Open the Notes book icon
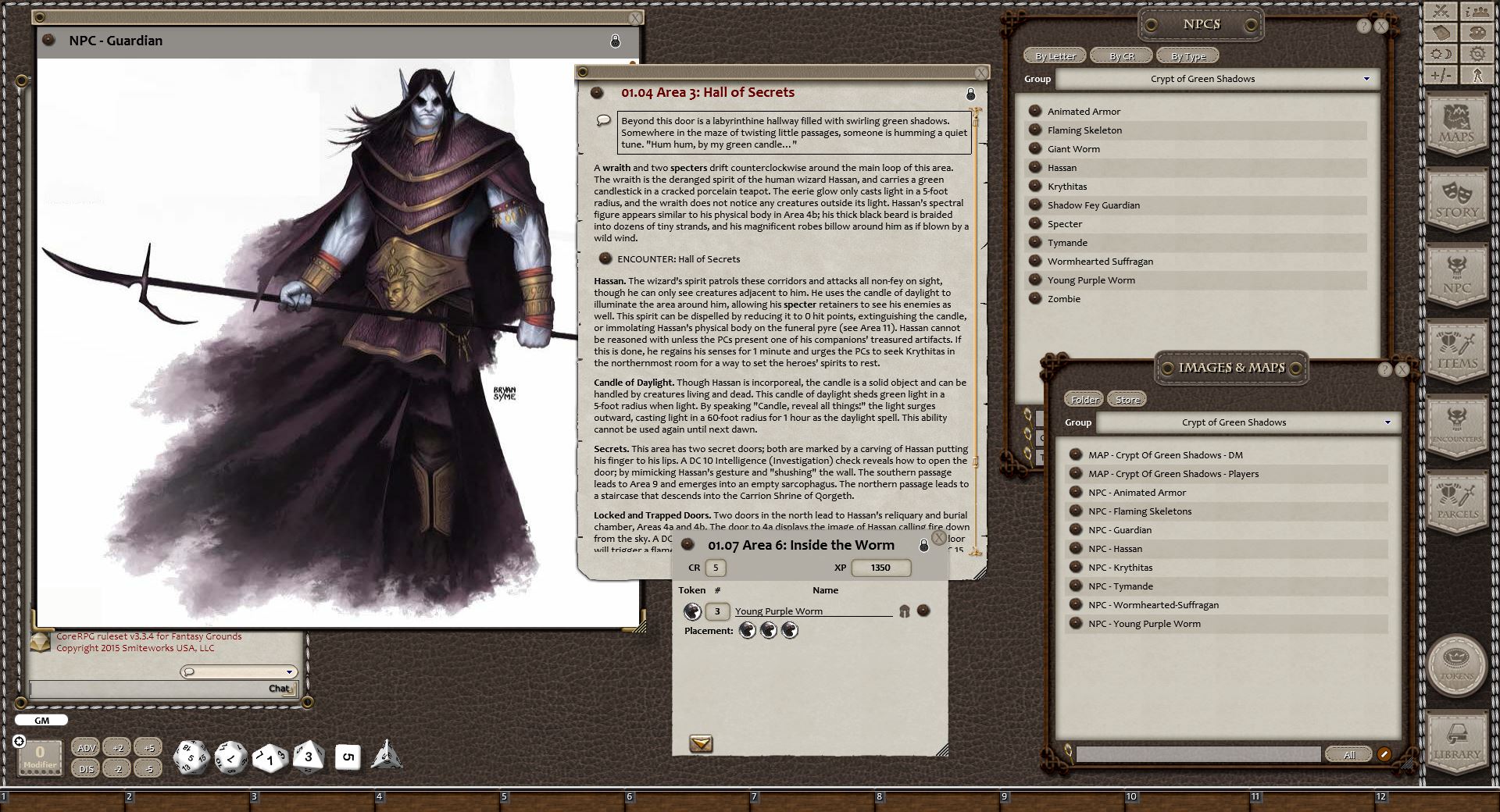The width and height of the screenshot is (1500, 812). [x=1441, y=33]
